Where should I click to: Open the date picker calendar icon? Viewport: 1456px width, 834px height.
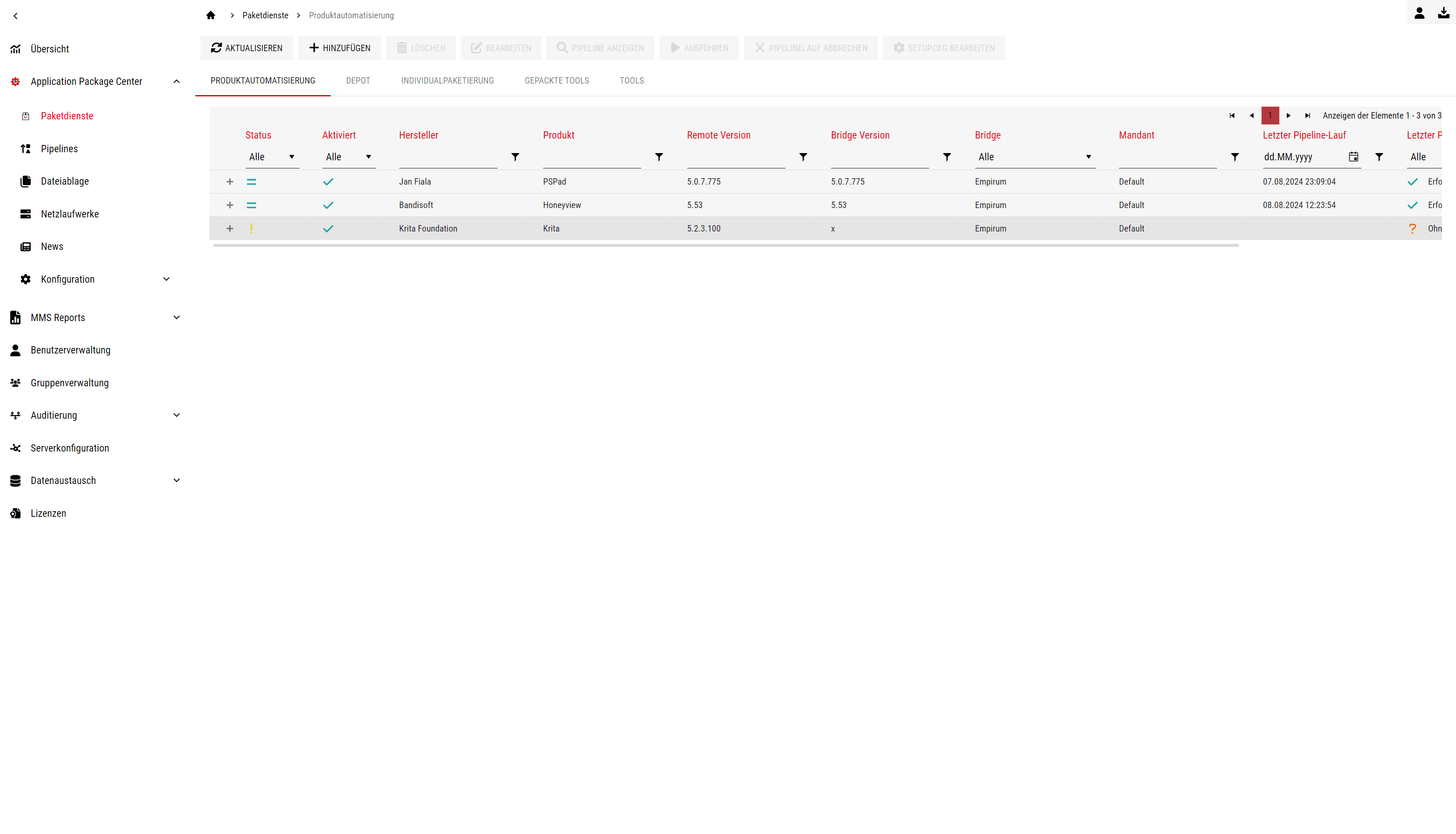(1354, 157)
